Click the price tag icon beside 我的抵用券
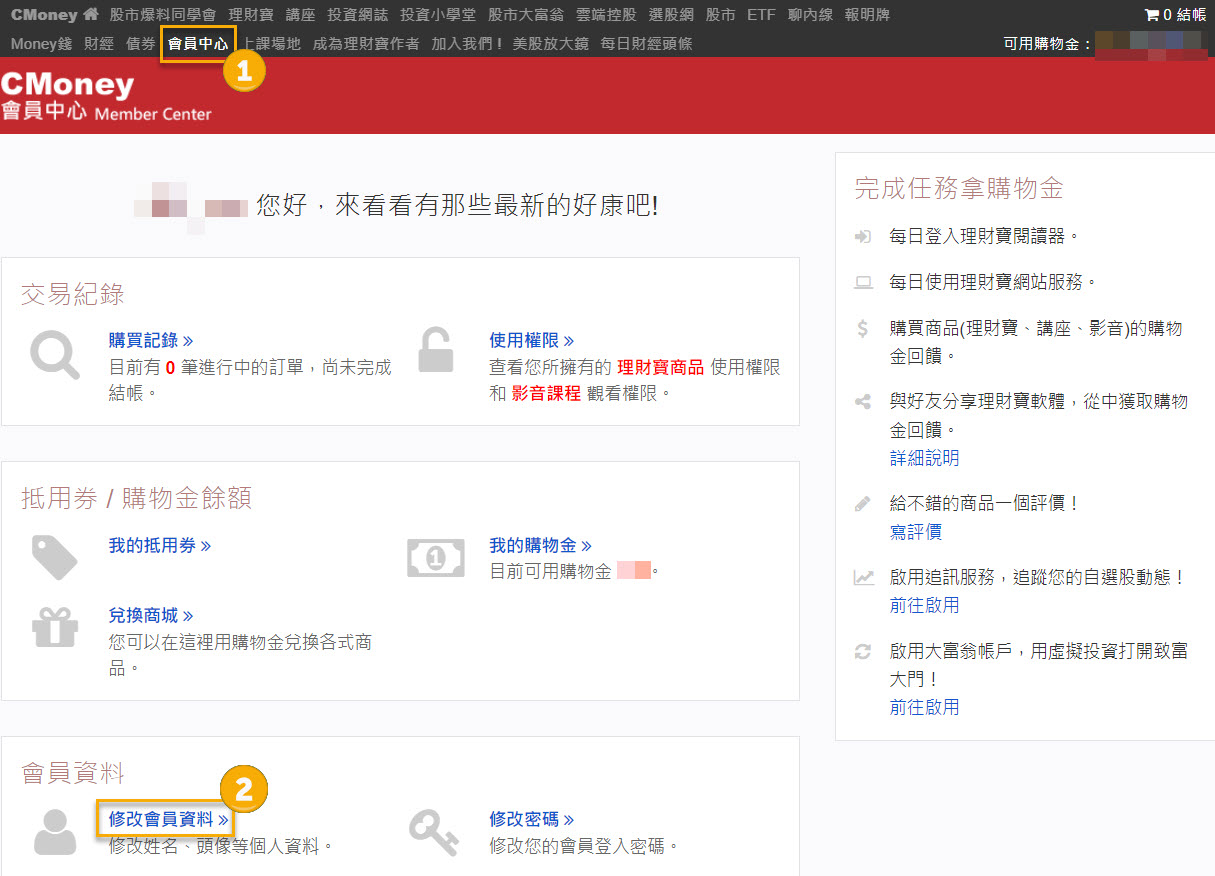This screenshot has width=1215, height=876. [55, 558]
